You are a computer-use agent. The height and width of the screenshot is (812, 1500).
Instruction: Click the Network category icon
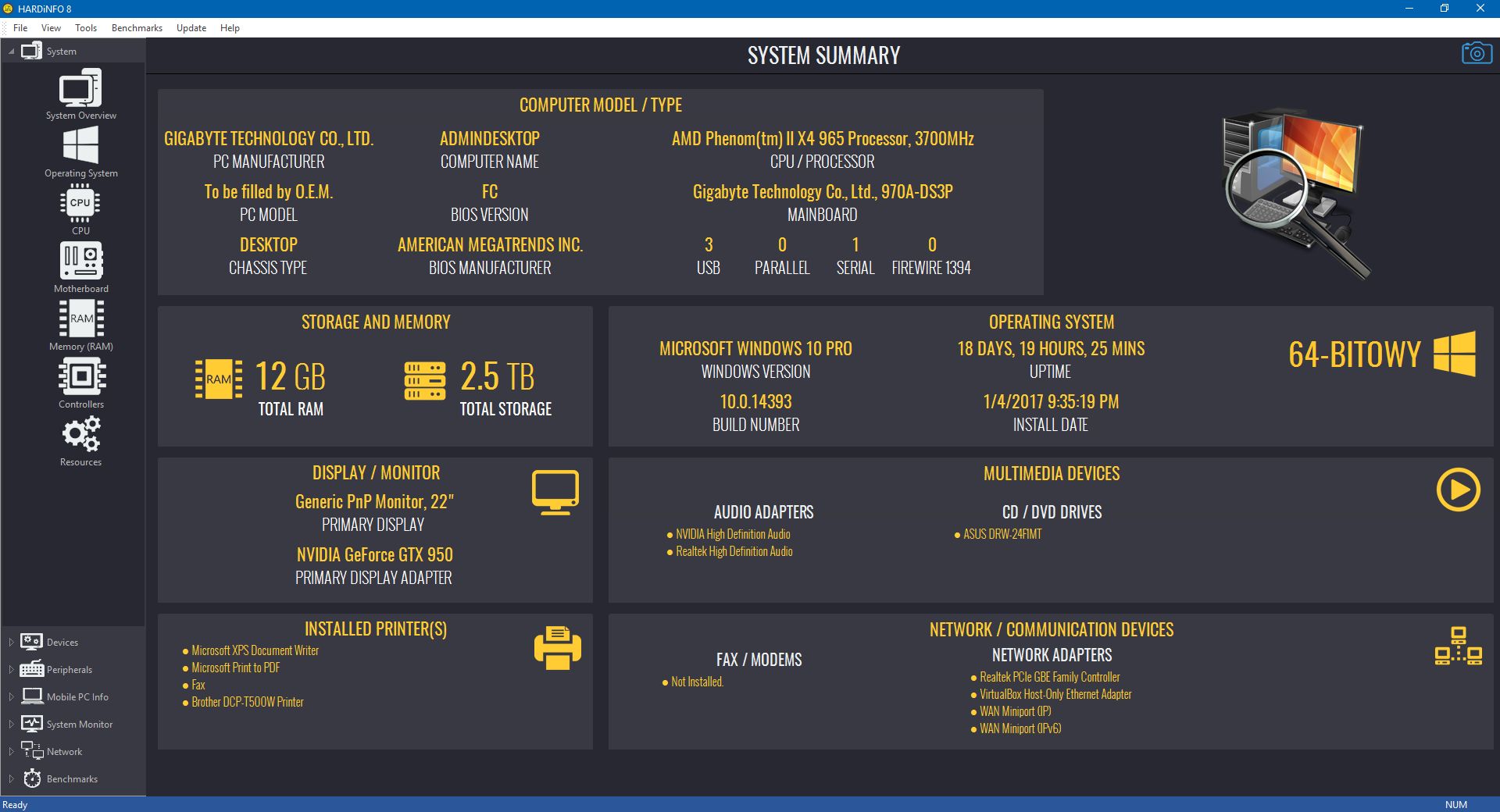click(32, 751)
